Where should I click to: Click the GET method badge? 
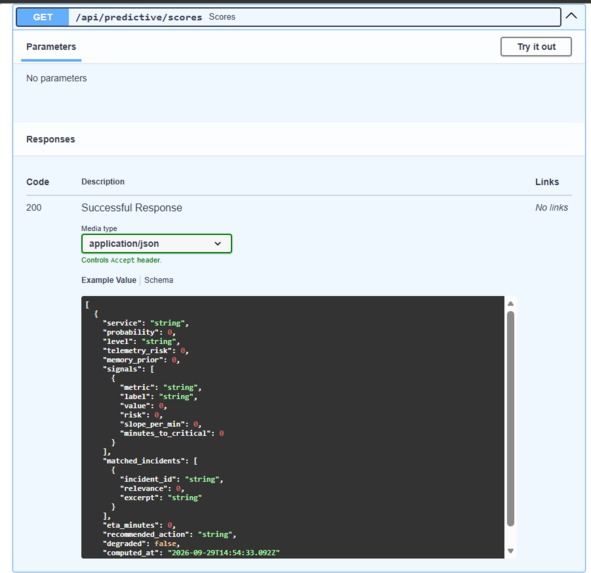coord(43,17)
